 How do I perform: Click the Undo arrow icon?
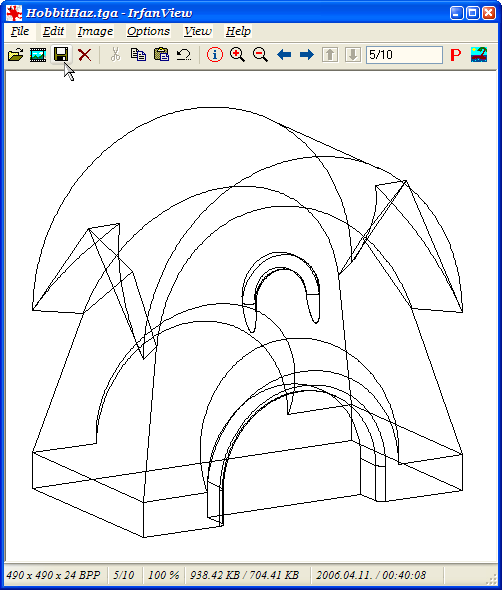tap(184, 55)
